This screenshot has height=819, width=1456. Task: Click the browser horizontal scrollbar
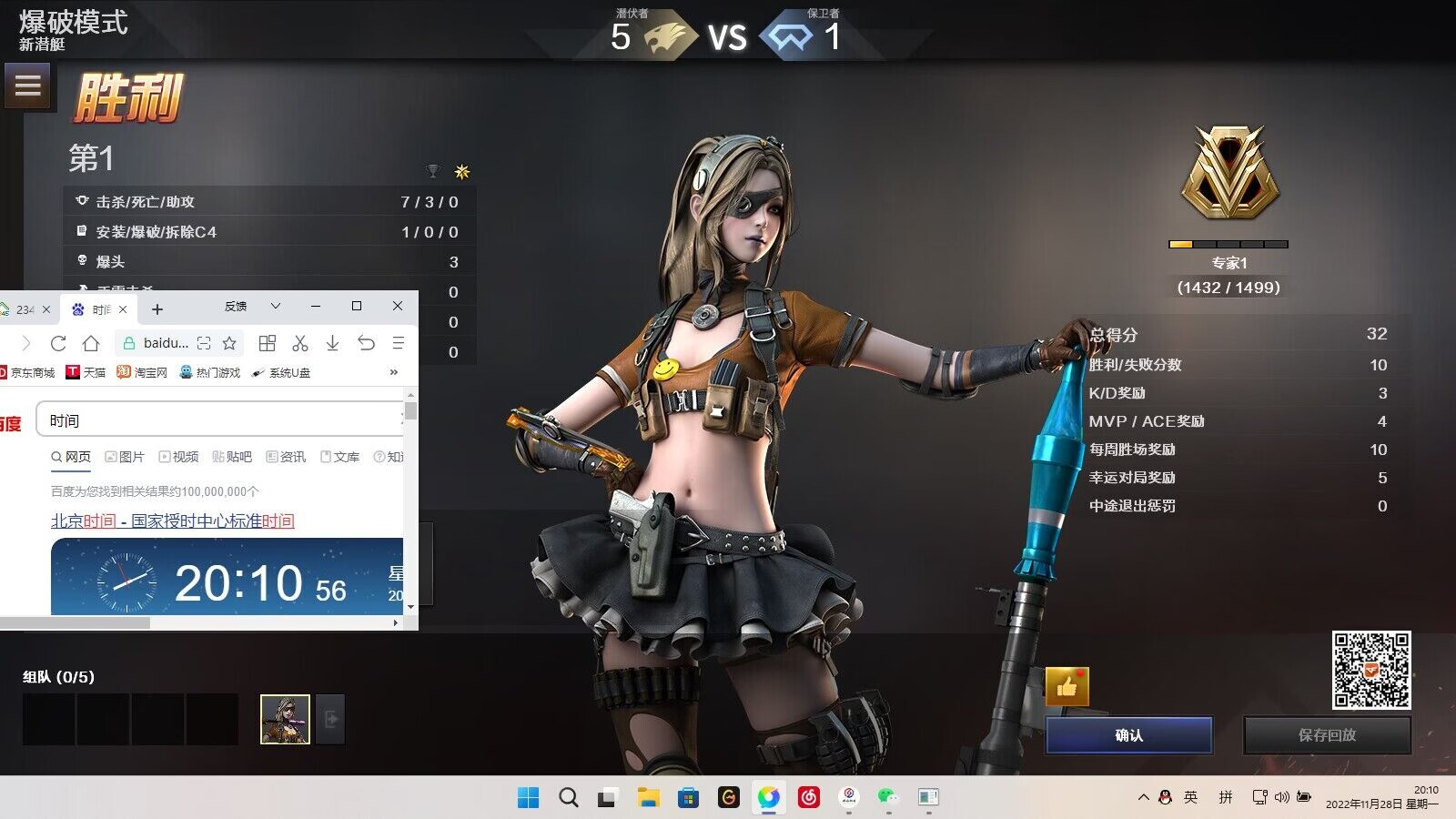(x=75, y=622)
